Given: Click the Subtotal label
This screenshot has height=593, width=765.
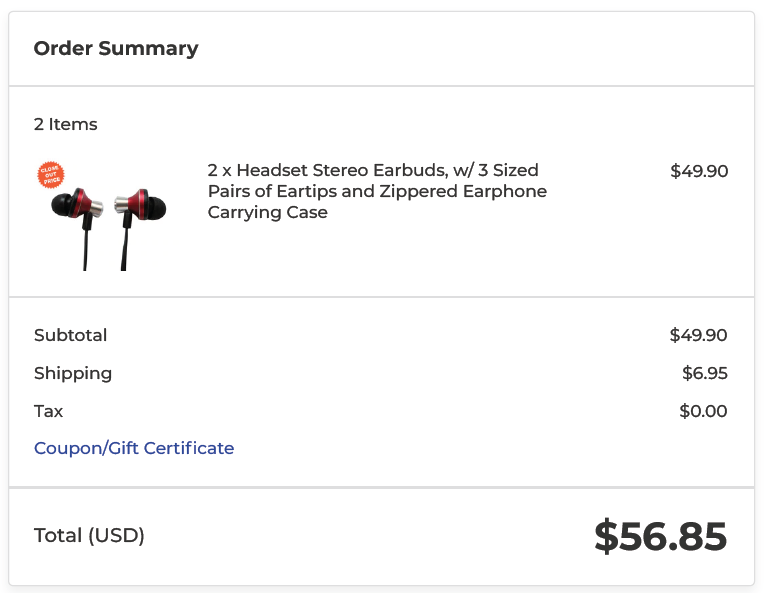Looking at the screenshot, I should pos(70,335).
